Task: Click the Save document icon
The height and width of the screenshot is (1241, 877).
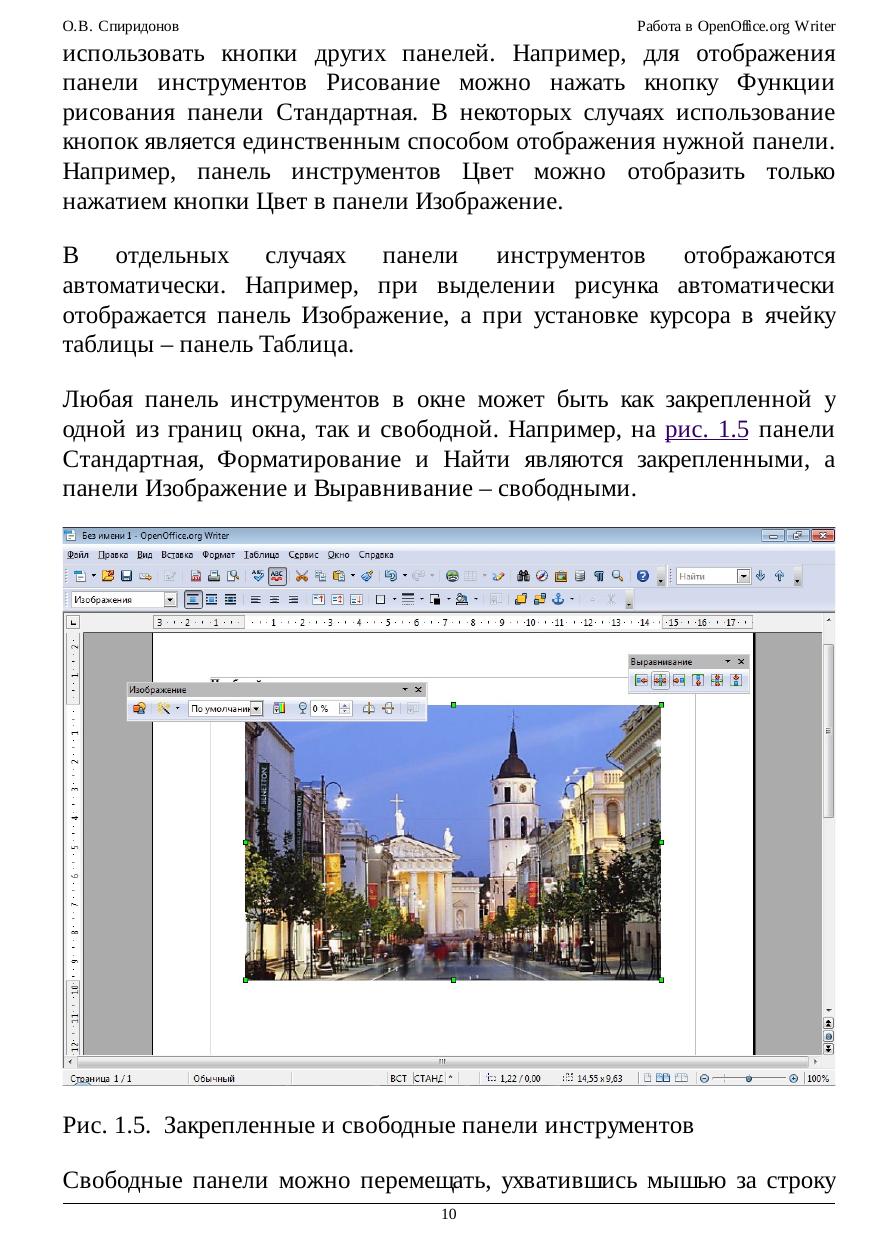Action: (127, 576)
